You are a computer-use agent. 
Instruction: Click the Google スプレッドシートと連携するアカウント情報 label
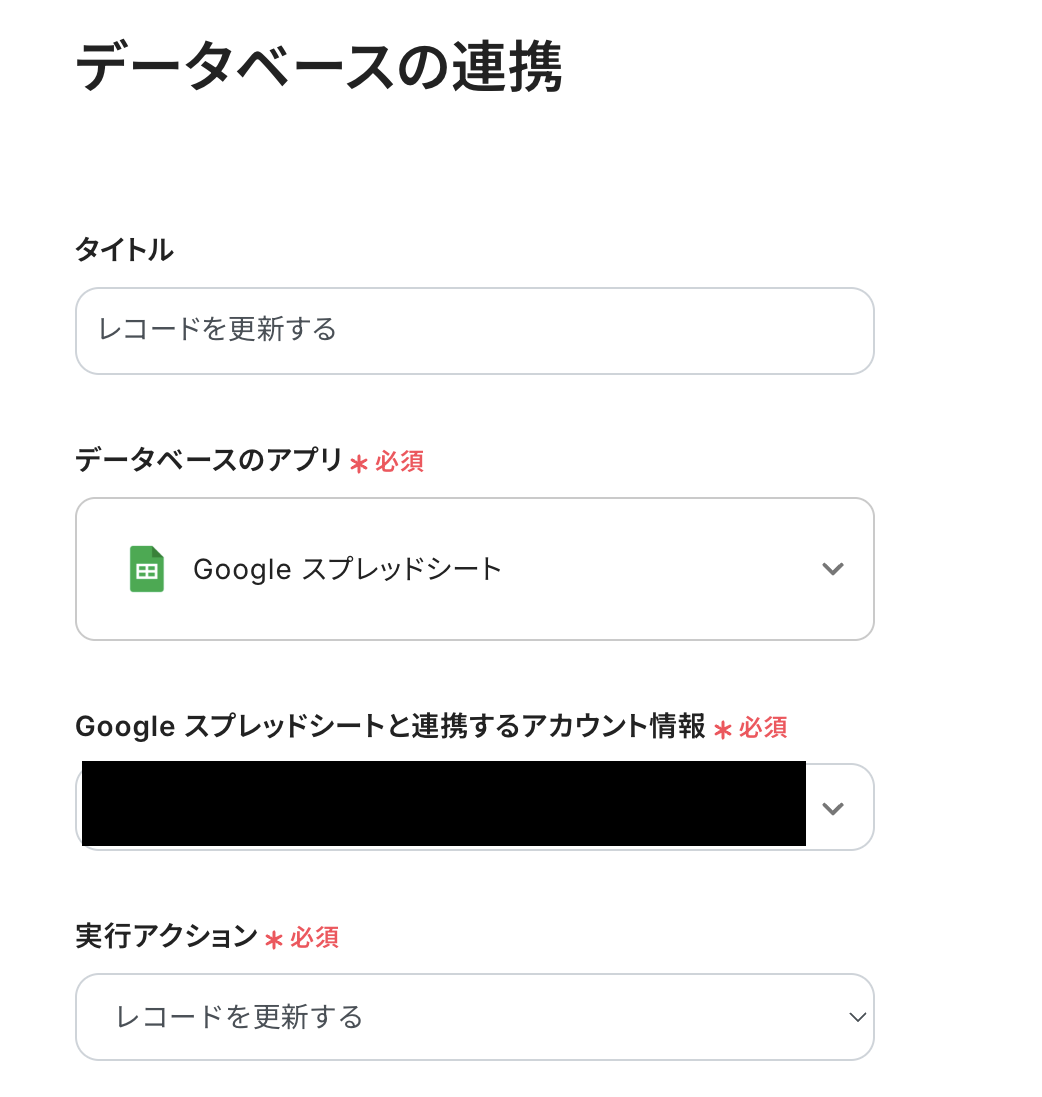pyautogui.click(x=390, y=726)
